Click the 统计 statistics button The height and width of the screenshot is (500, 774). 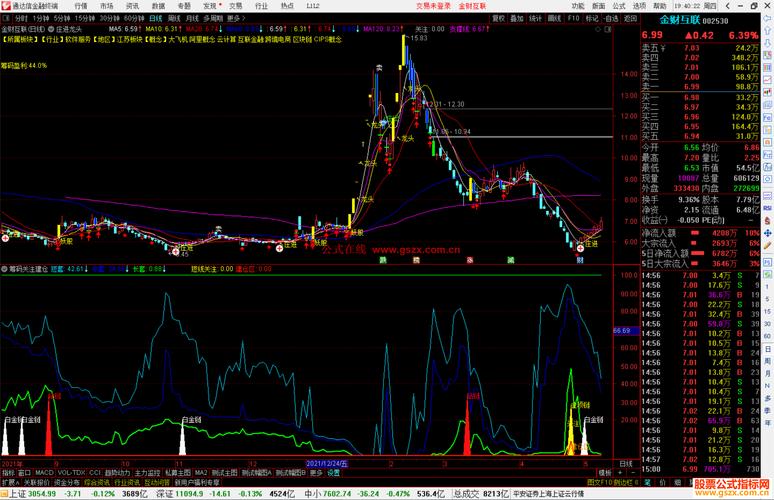coord(536,18)
